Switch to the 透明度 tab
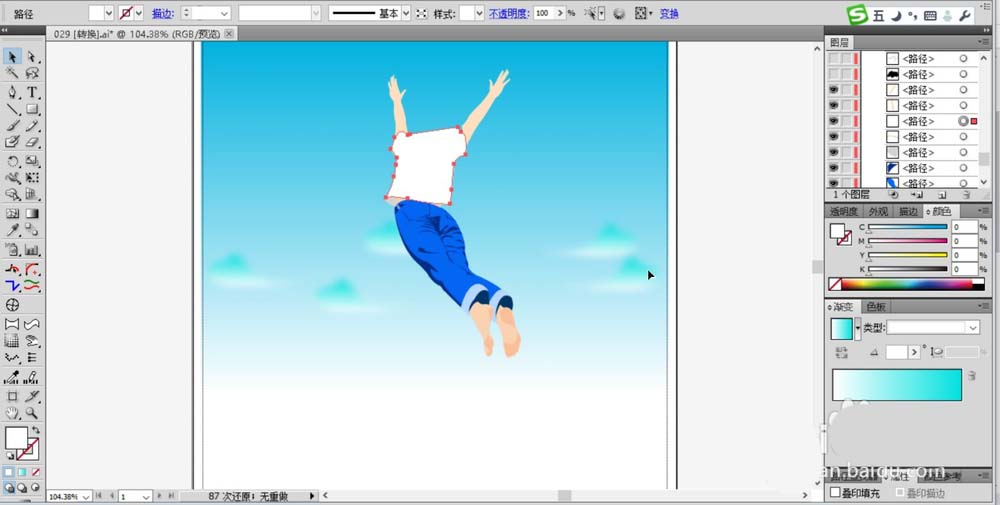Viewport: 1000px width, 505px height. 844,212
